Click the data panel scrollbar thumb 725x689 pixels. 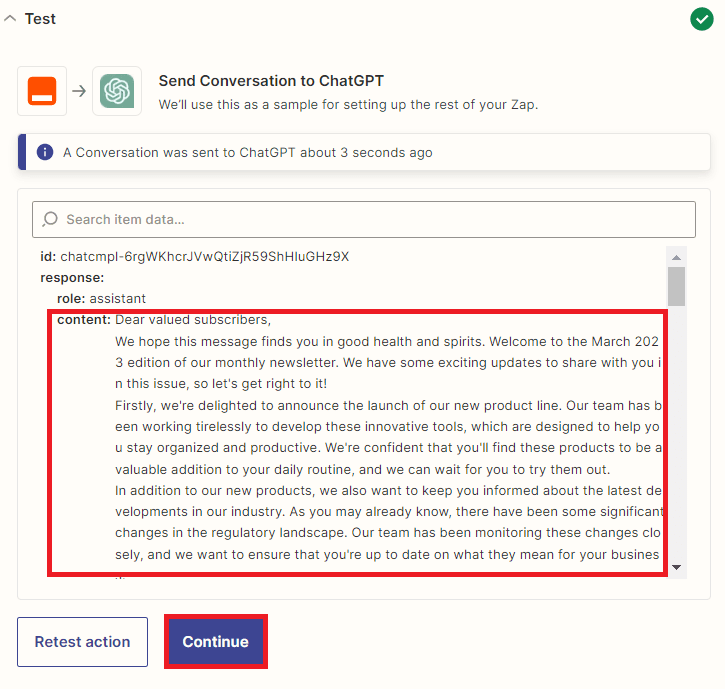677,285
